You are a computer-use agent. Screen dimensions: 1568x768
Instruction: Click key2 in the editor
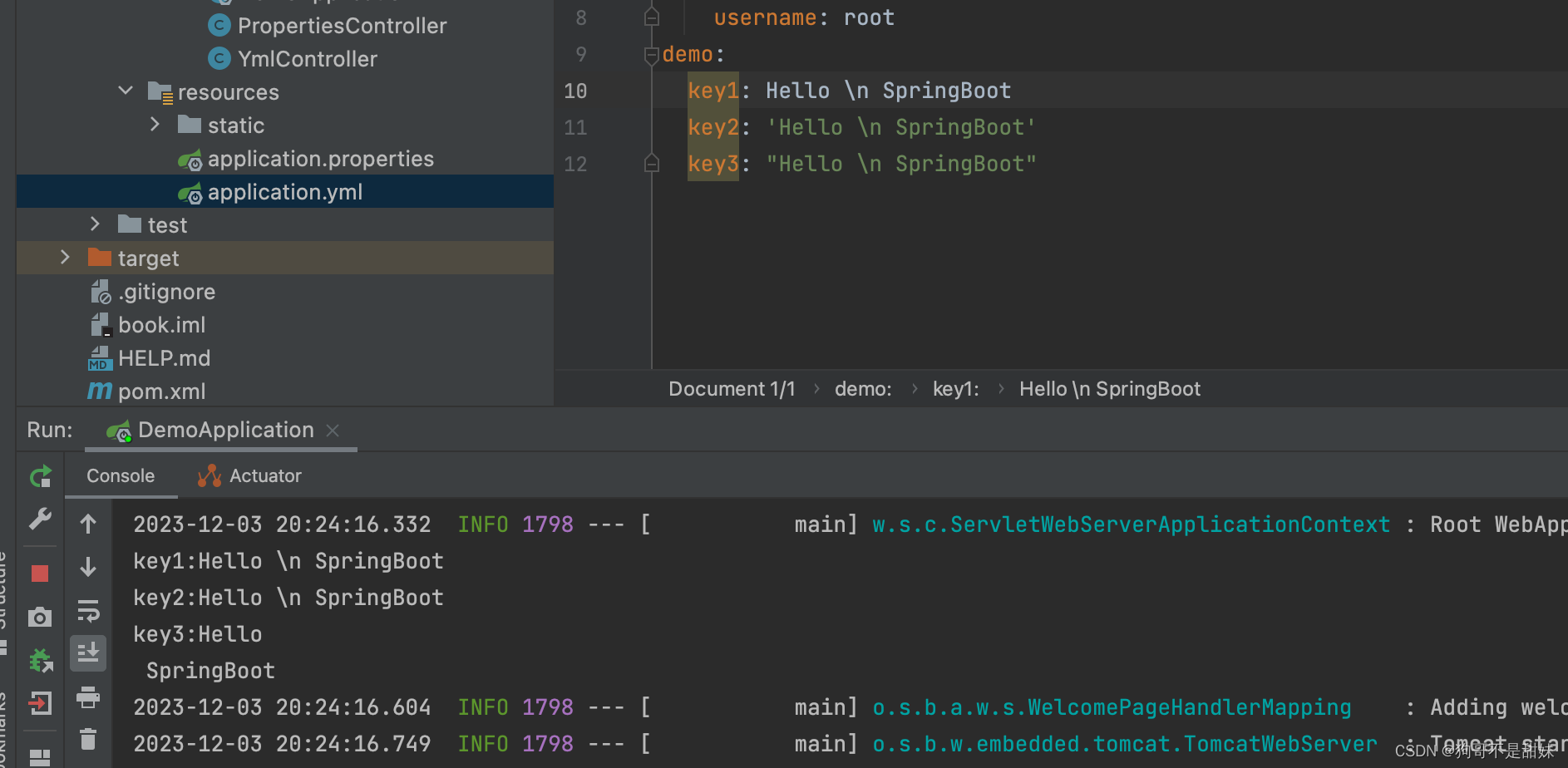(x=713, y=127)
